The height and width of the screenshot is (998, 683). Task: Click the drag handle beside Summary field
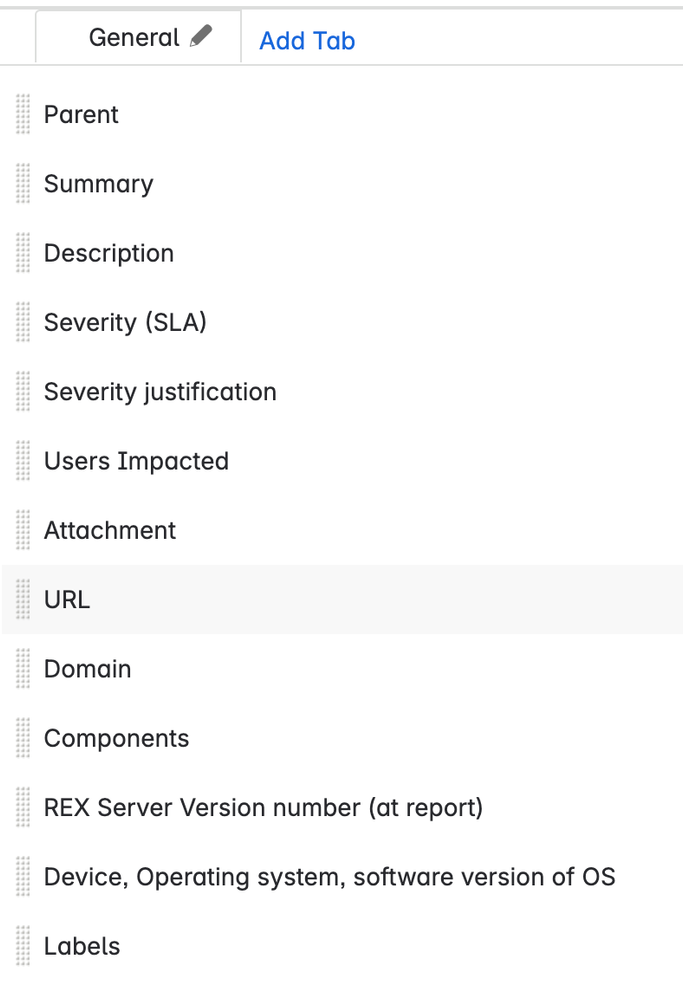(x=21, y=184)
